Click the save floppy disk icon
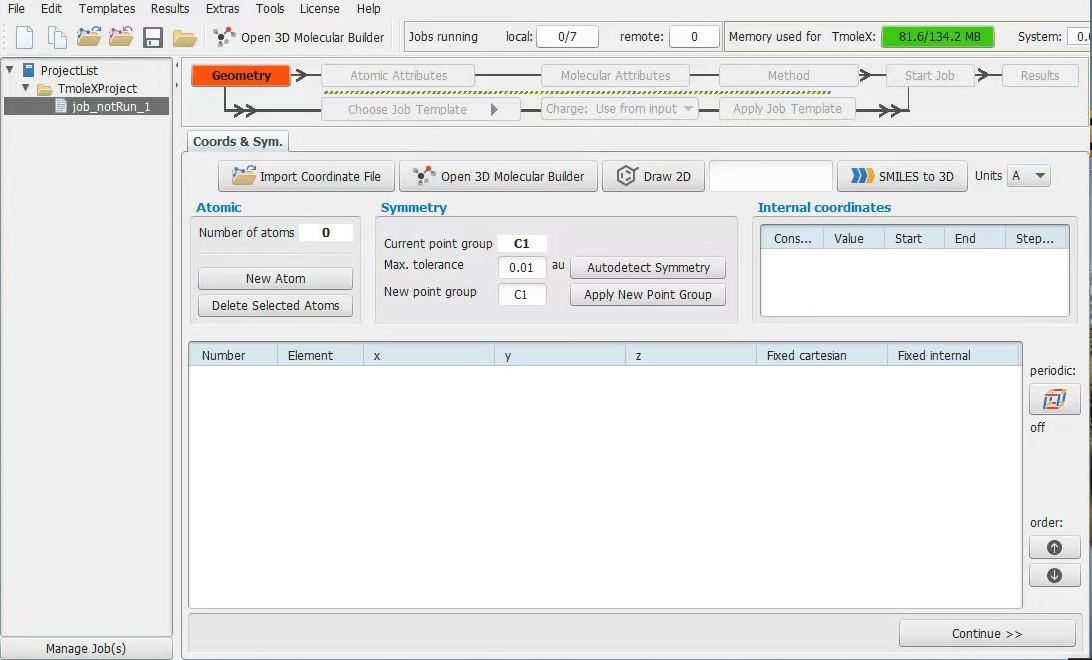Screen dimensions: 1092x660 point(153,38)
